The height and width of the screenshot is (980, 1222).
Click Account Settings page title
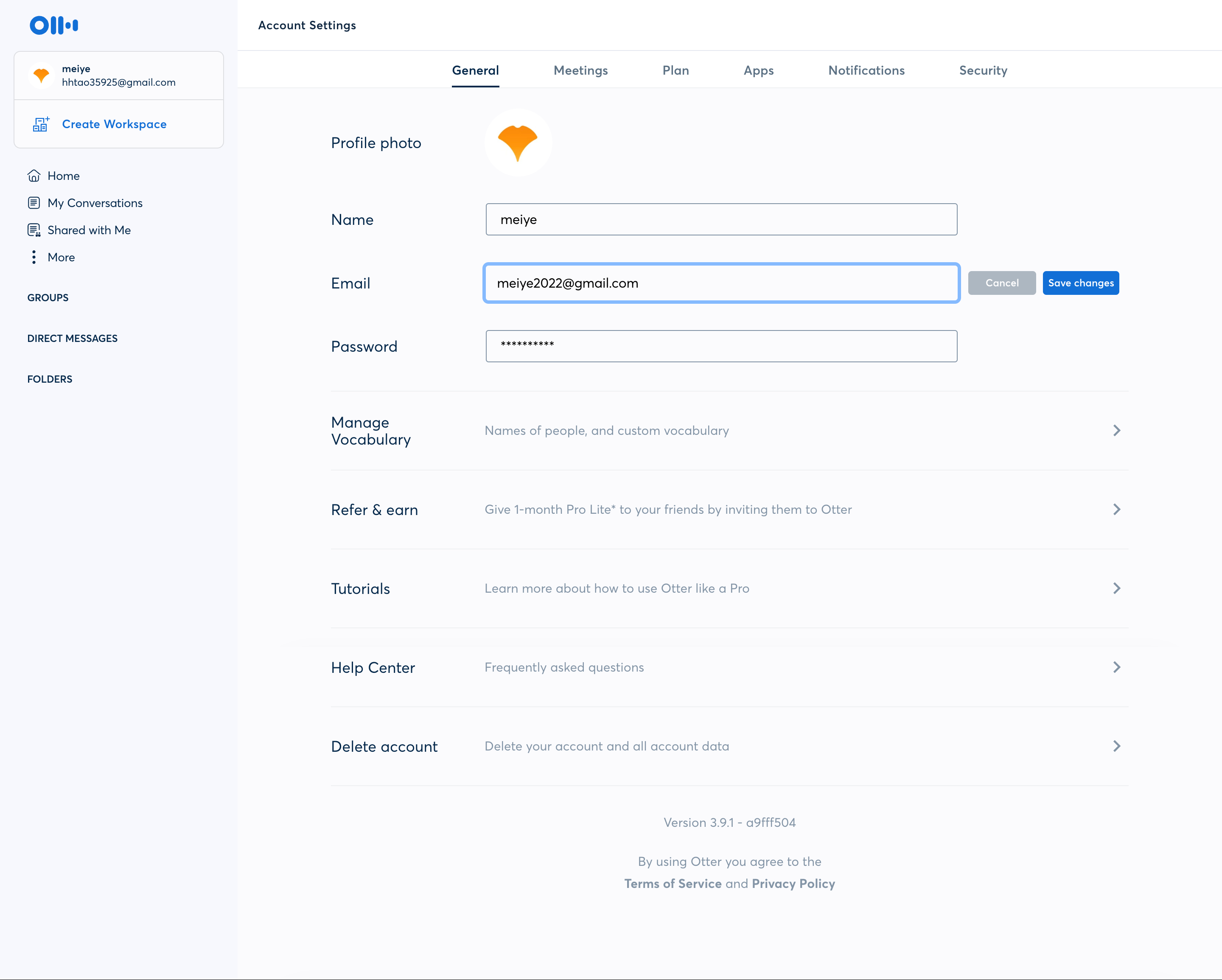pos(307,25)
